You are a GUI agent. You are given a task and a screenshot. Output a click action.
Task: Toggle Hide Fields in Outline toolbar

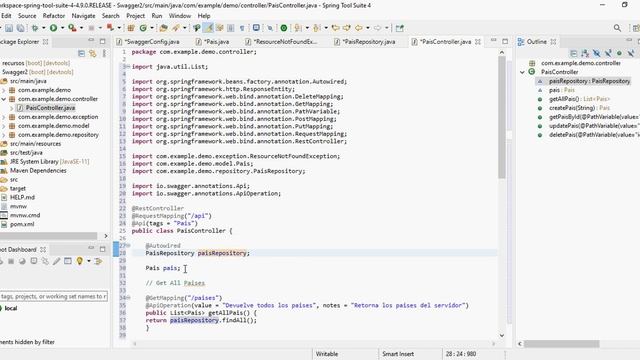click(596, 53)
